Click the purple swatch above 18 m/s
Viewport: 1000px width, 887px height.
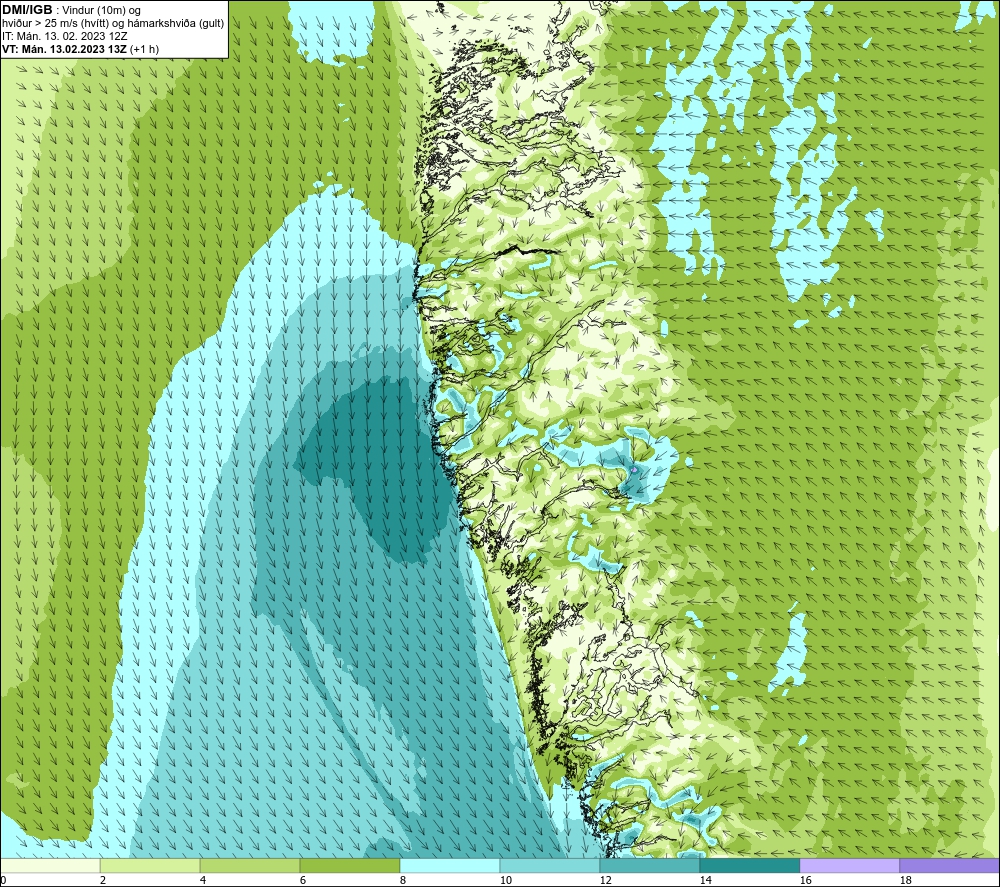point(950,865)
